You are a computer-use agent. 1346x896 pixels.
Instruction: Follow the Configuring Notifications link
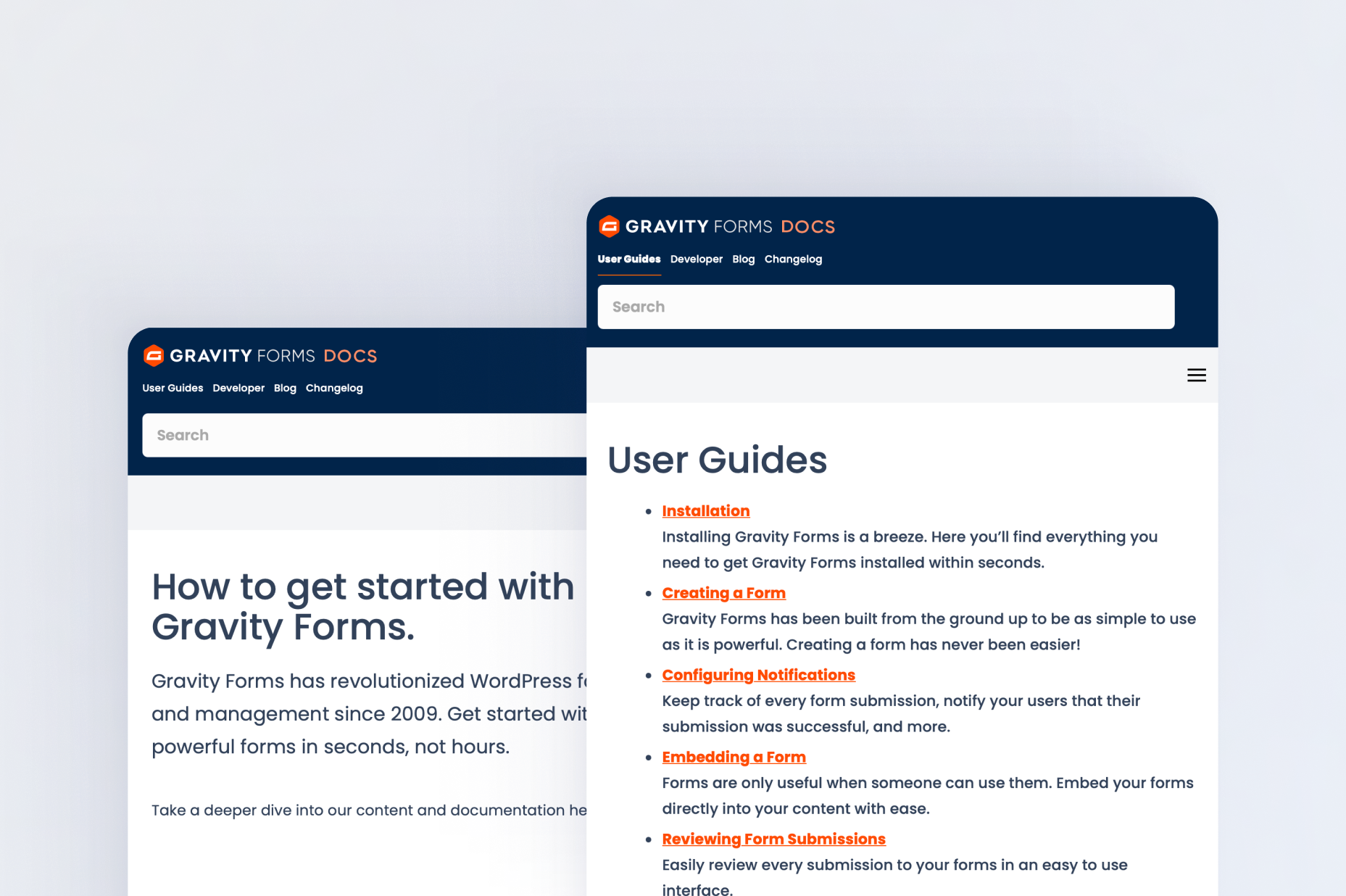(758, 675)
